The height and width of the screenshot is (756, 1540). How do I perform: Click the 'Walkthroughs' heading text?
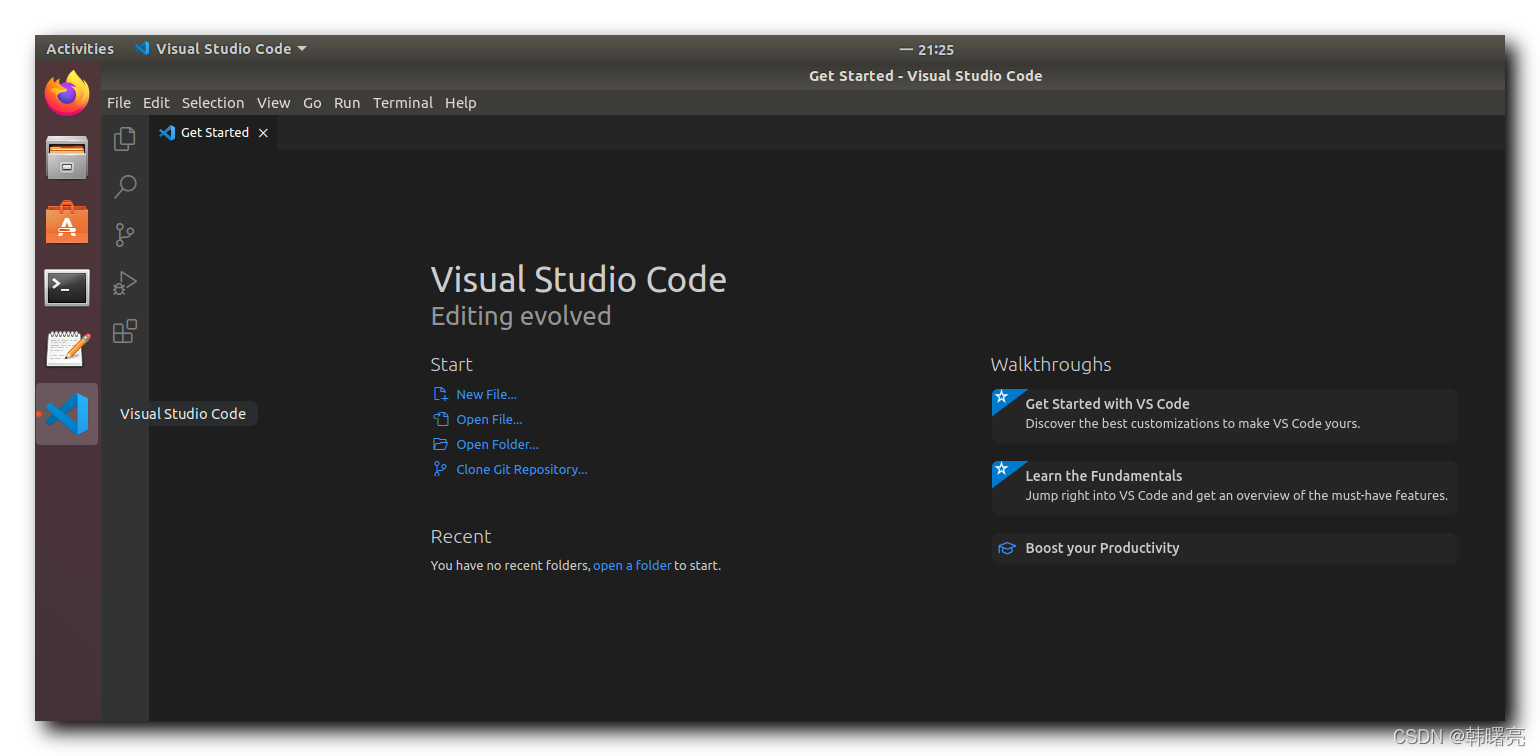pos(1051,365)
